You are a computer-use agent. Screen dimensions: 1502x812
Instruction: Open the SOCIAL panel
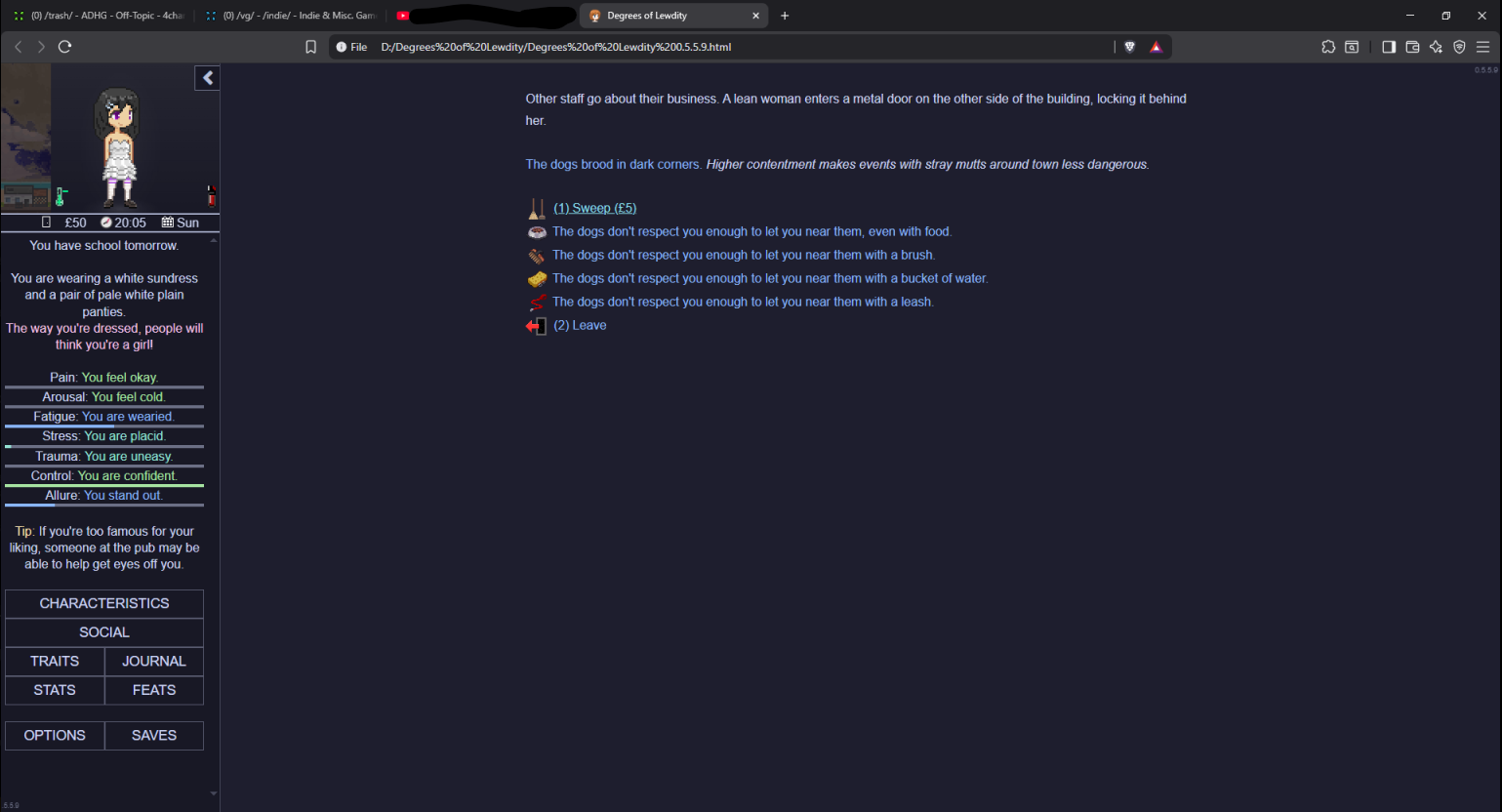click(104, 632)
